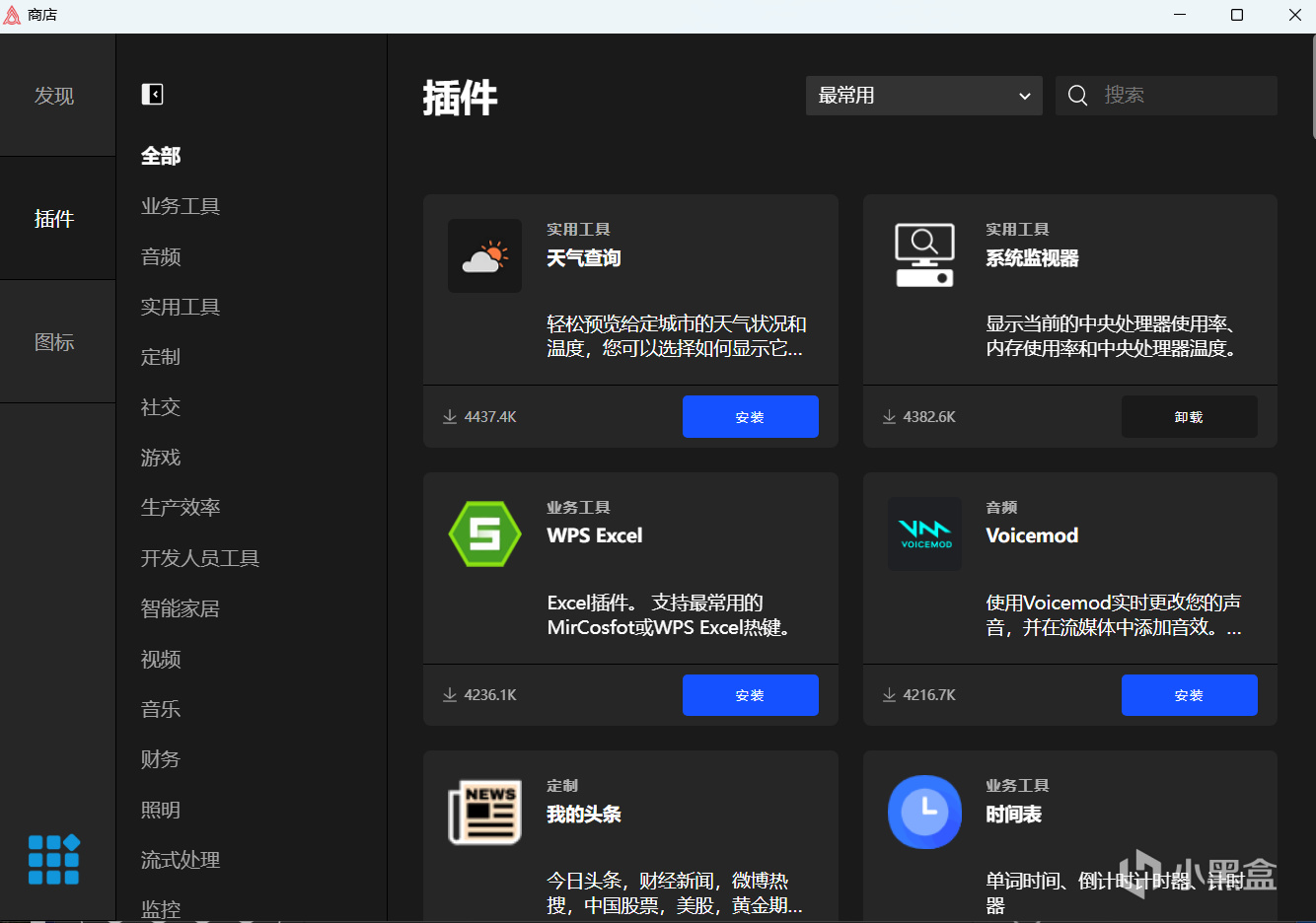Click the search magnifier icon

pos(1077,96)
